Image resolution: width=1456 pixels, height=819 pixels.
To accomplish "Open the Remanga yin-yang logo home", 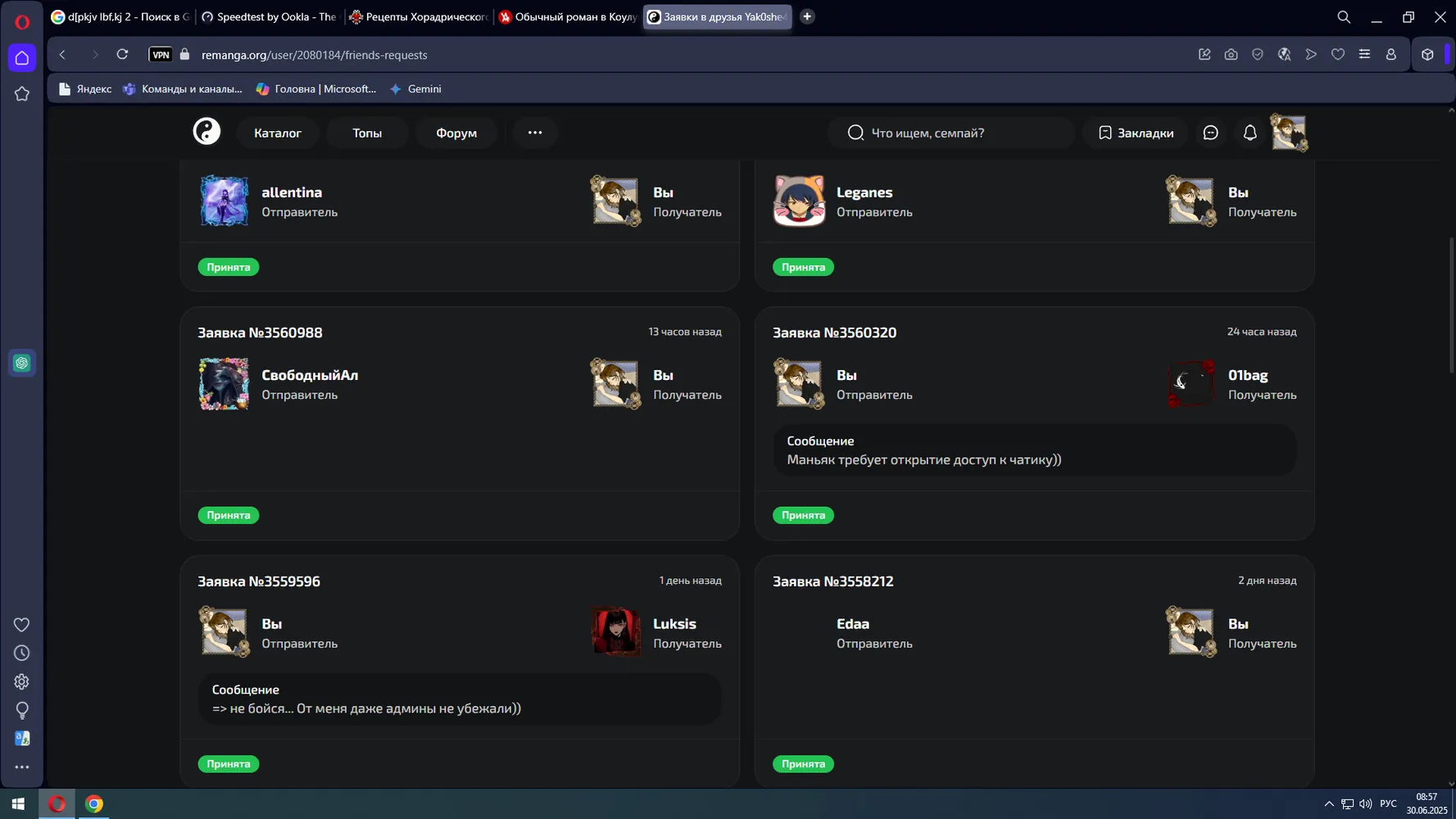I will click(206, 132).
